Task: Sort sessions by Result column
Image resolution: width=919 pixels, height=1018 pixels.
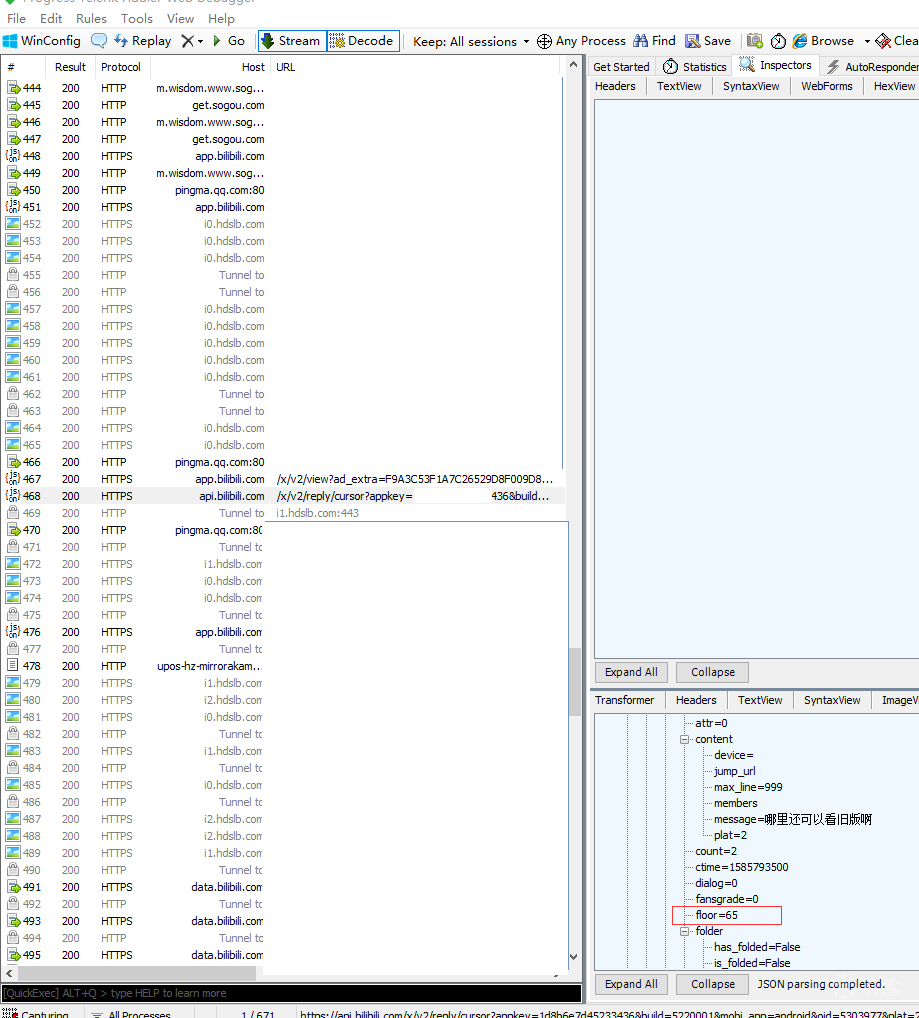Action: (70, 67)
